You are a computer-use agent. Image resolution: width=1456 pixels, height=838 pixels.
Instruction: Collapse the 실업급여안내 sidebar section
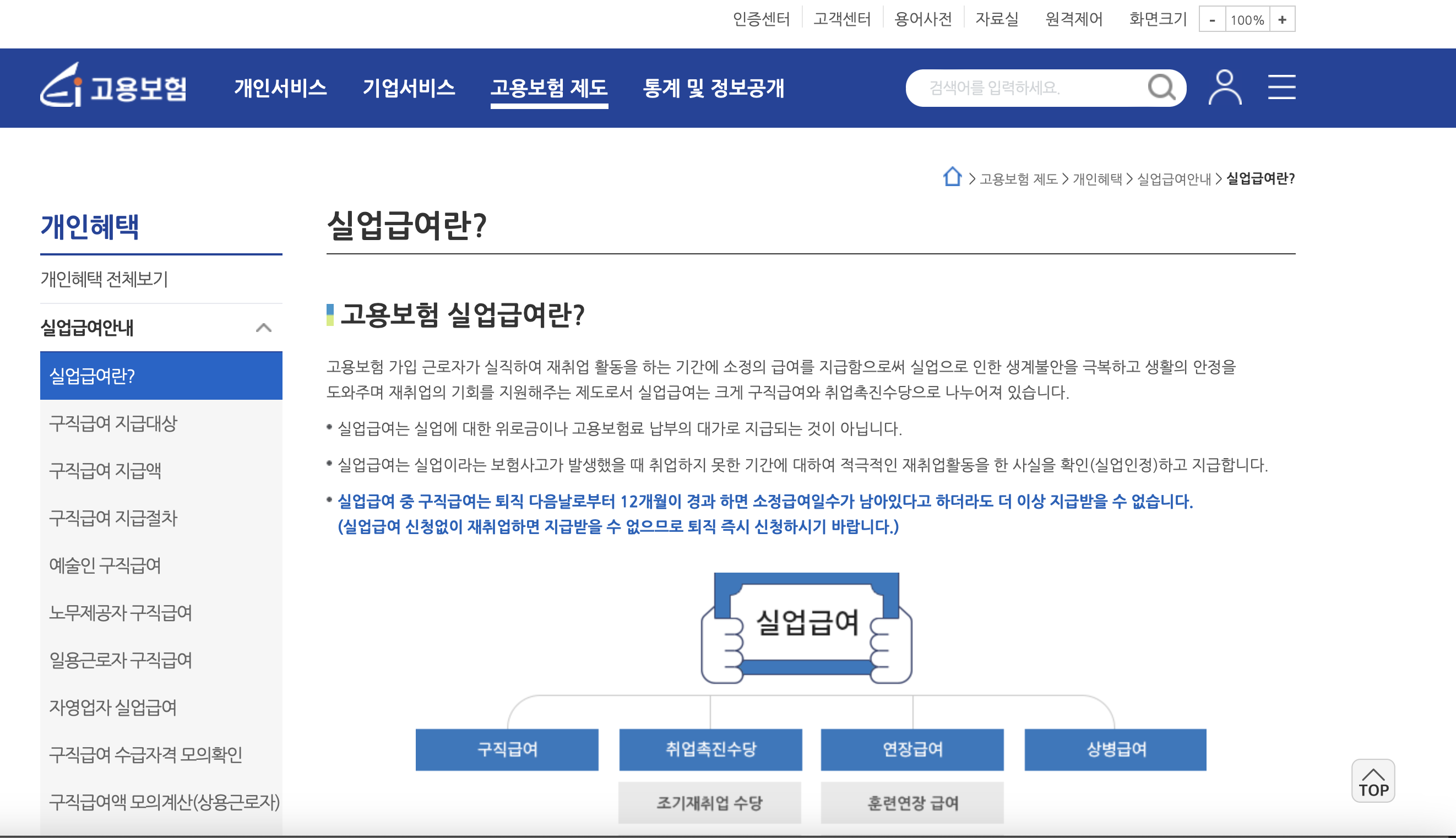click(x=264, y=328)
